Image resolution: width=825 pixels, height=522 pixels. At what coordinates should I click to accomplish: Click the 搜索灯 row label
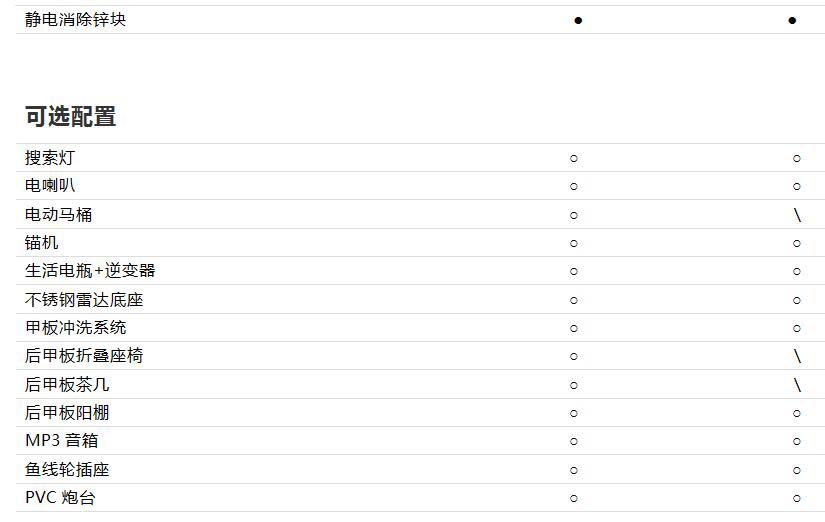tap(49, 158)
